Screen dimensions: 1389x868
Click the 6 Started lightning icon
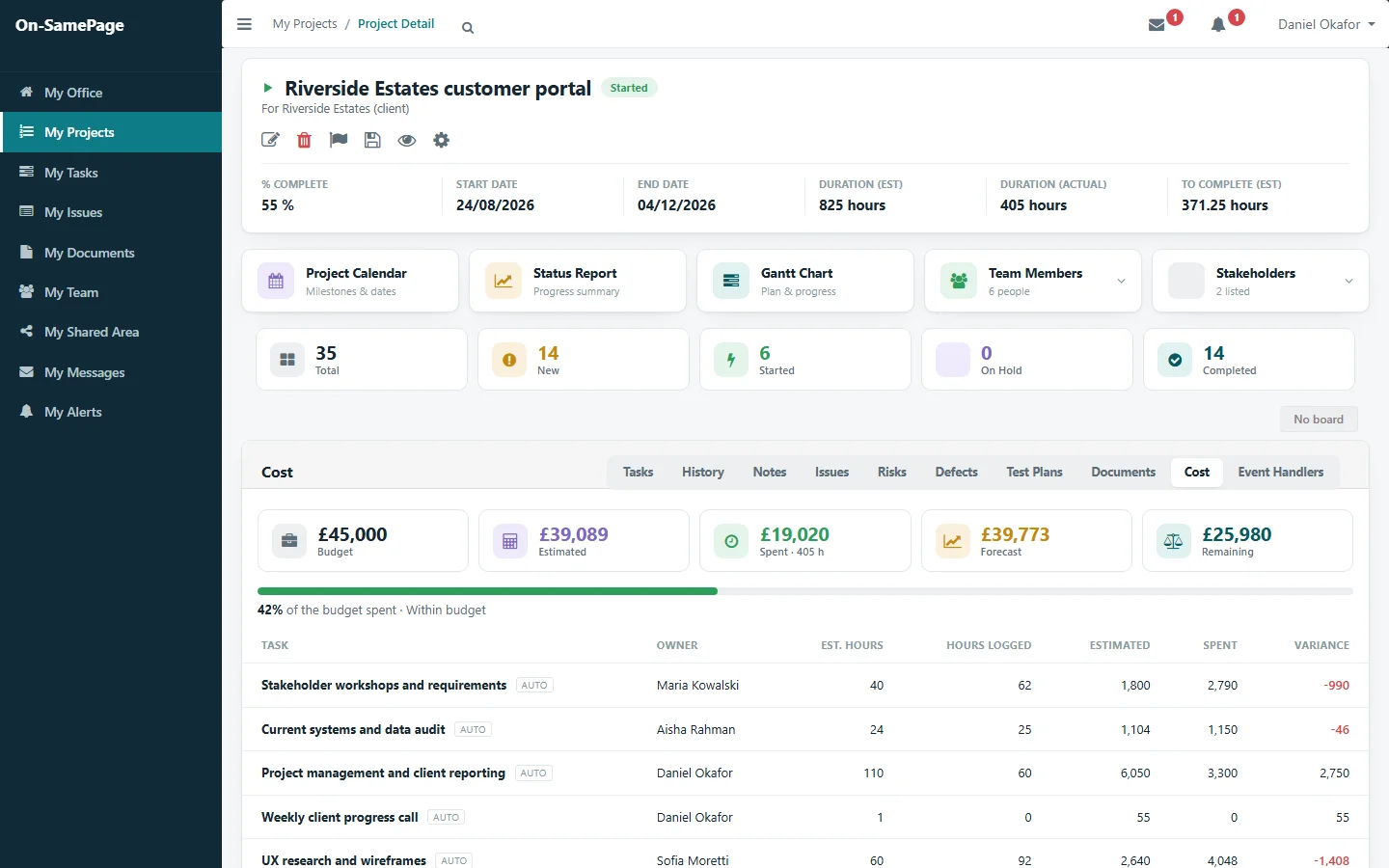click(x=731, y=360)
